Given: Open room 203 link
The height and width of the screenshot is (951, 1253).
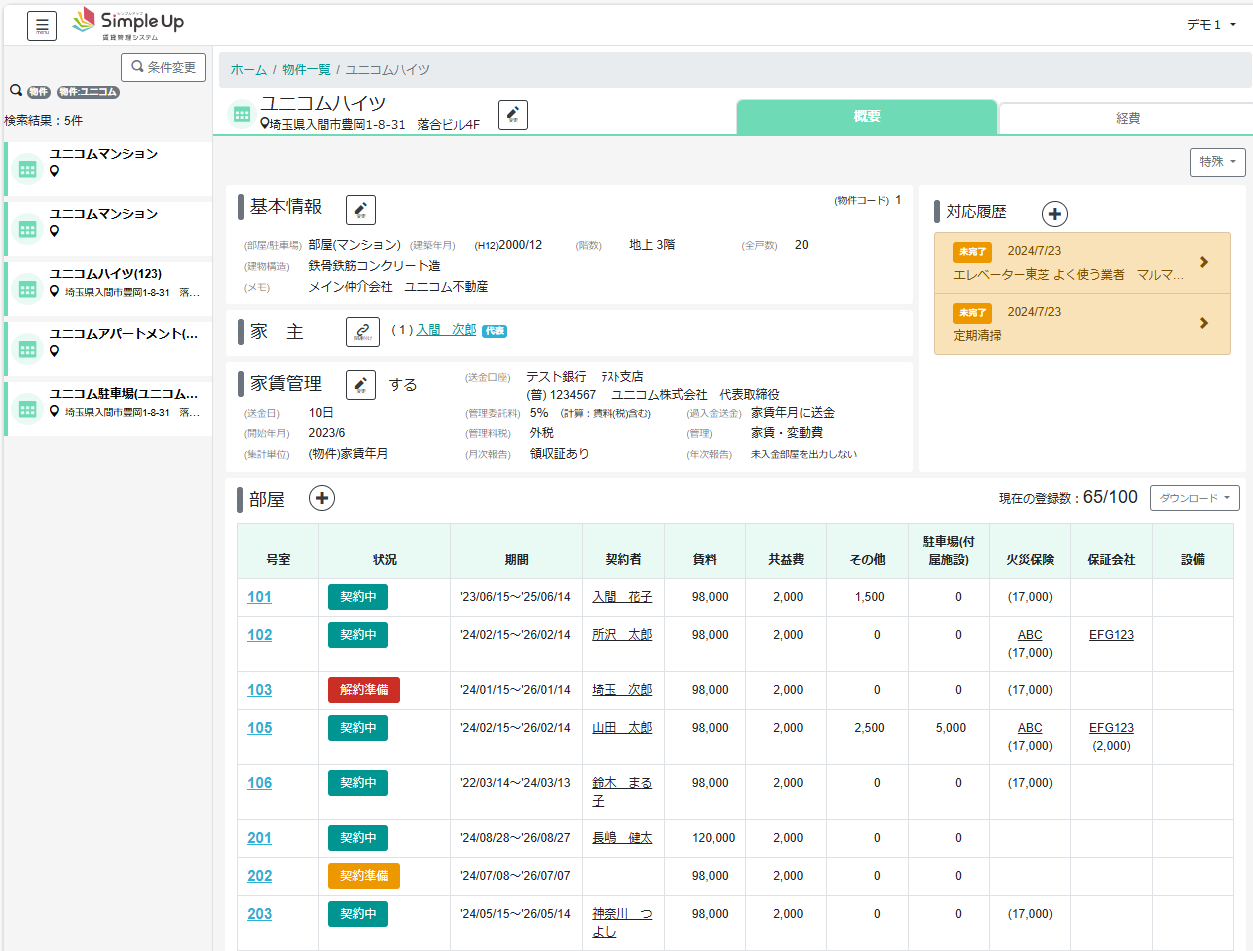Looking at the screenshot, I should (x=259, y=914).
